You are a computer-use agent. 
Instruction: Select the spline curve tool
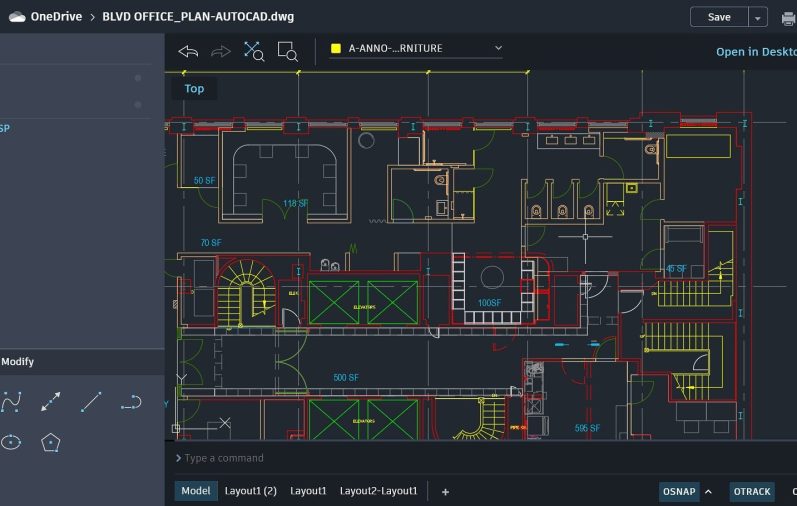[x=11, y=402]
